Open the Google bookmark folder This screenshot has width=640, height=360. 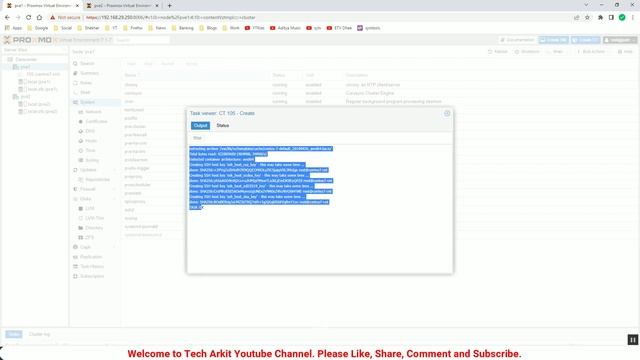pos(38,28)
